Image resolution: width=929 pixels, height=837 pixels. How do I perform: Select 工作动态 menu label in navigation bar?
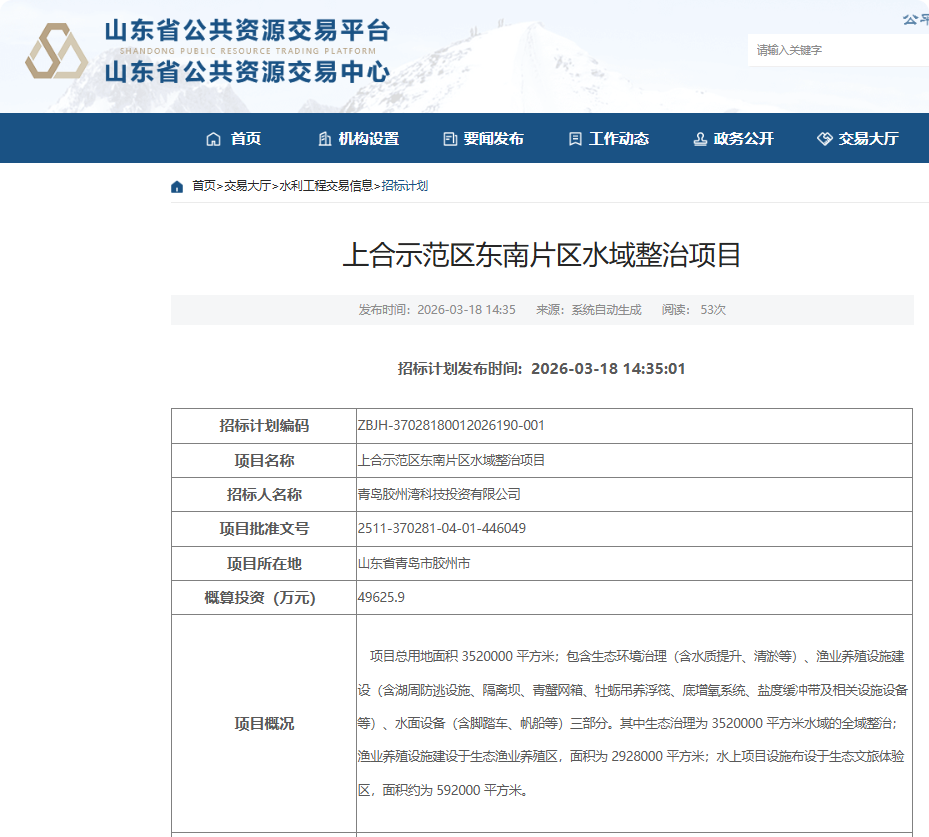pos(618,139)
